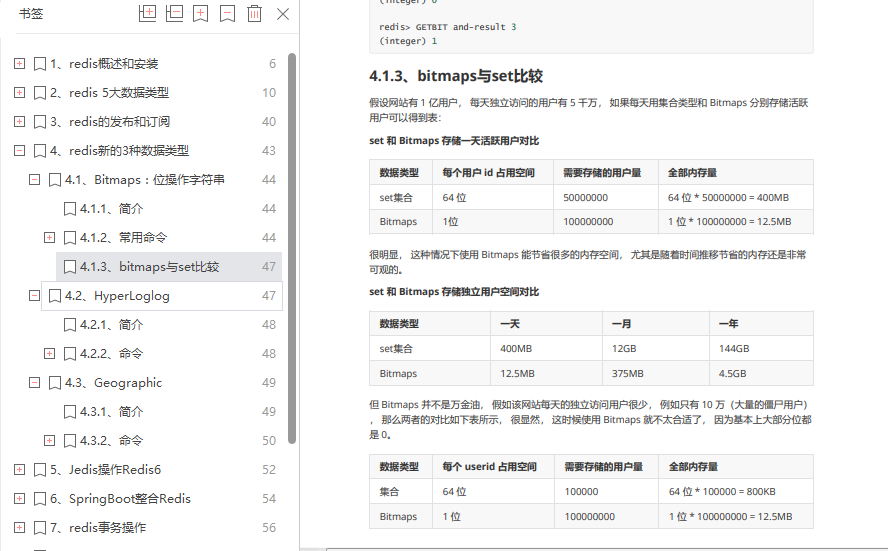Expand the '4.1.2、常用命令' bookmark
This screenshot has height=551, width=888.
(49, 237)
